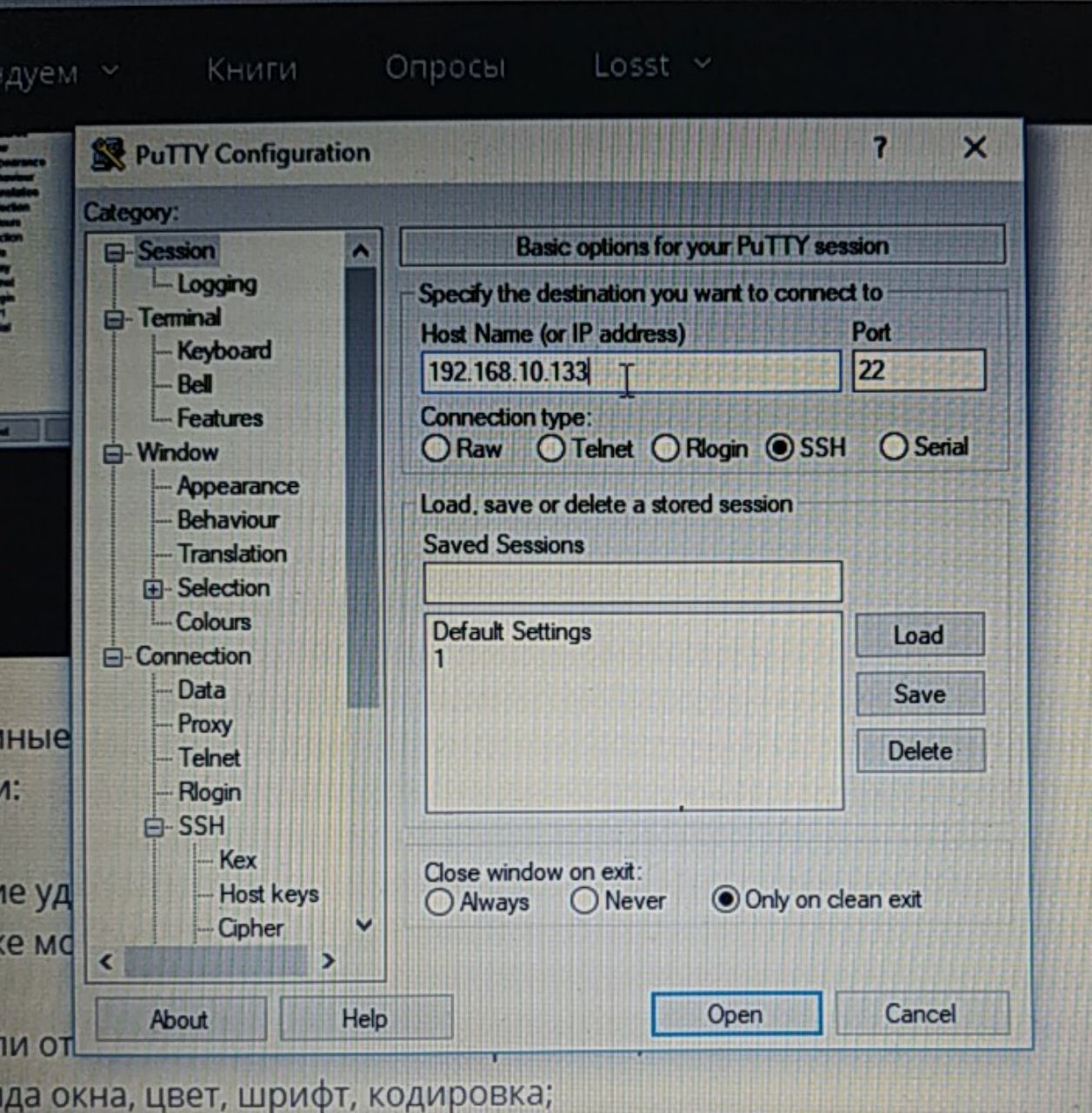1092x1113 pixels.
Task: Click the About button
Action: [180, 1019]
